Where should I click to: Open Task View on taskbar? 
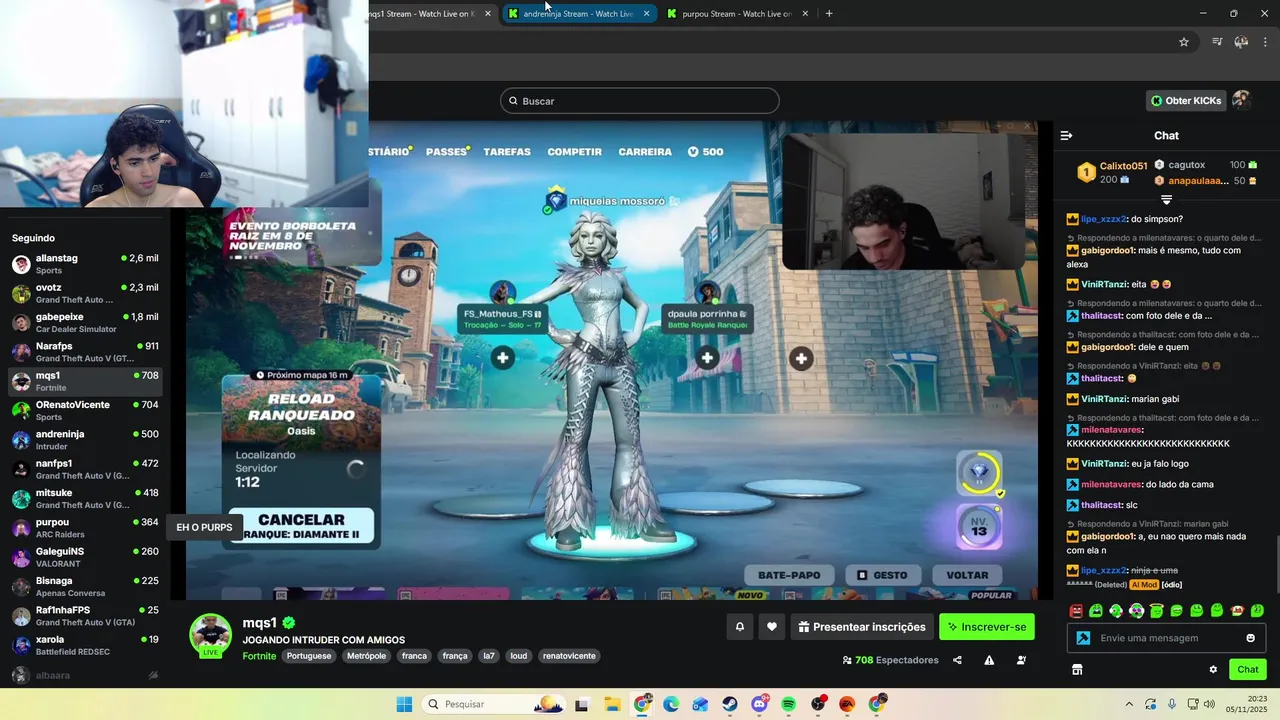(x=582, y=704)
